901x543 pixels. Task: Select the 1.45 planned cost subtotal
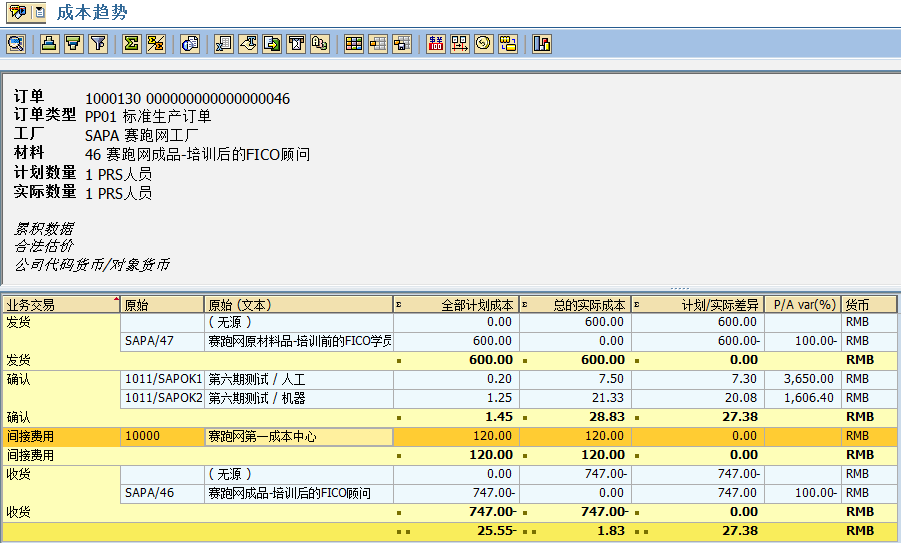click(x=456, y=417)
